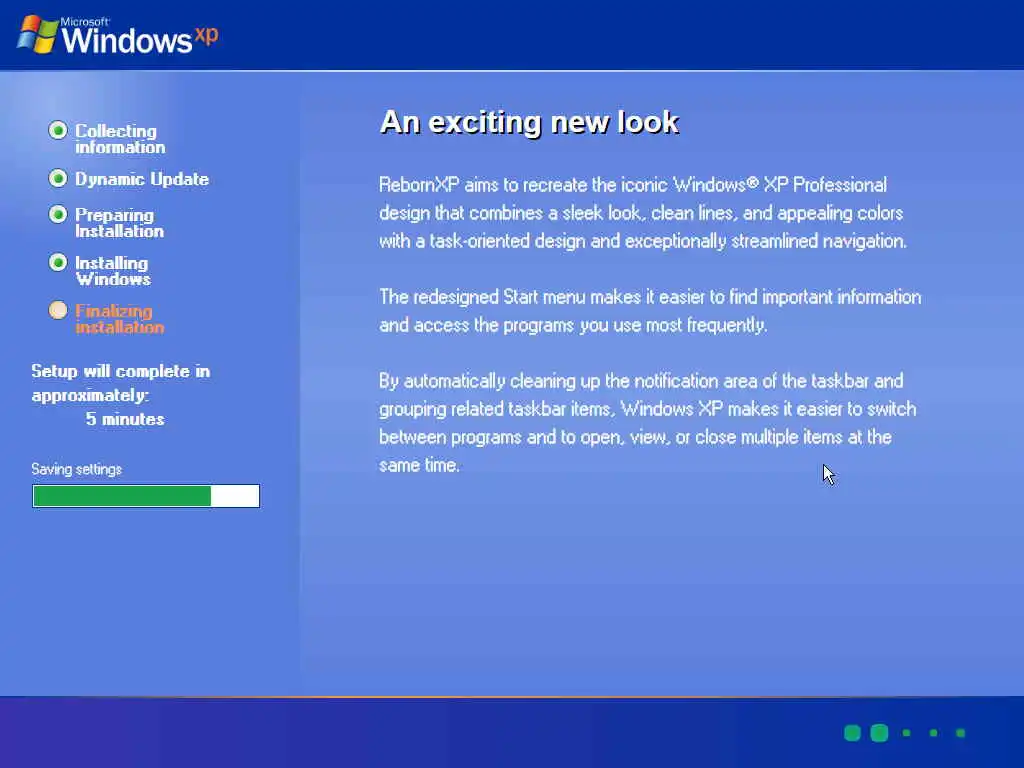This screenshot has height=768, width=1024.
Task: Click the Windows XP flag logo
Action: 37,35
